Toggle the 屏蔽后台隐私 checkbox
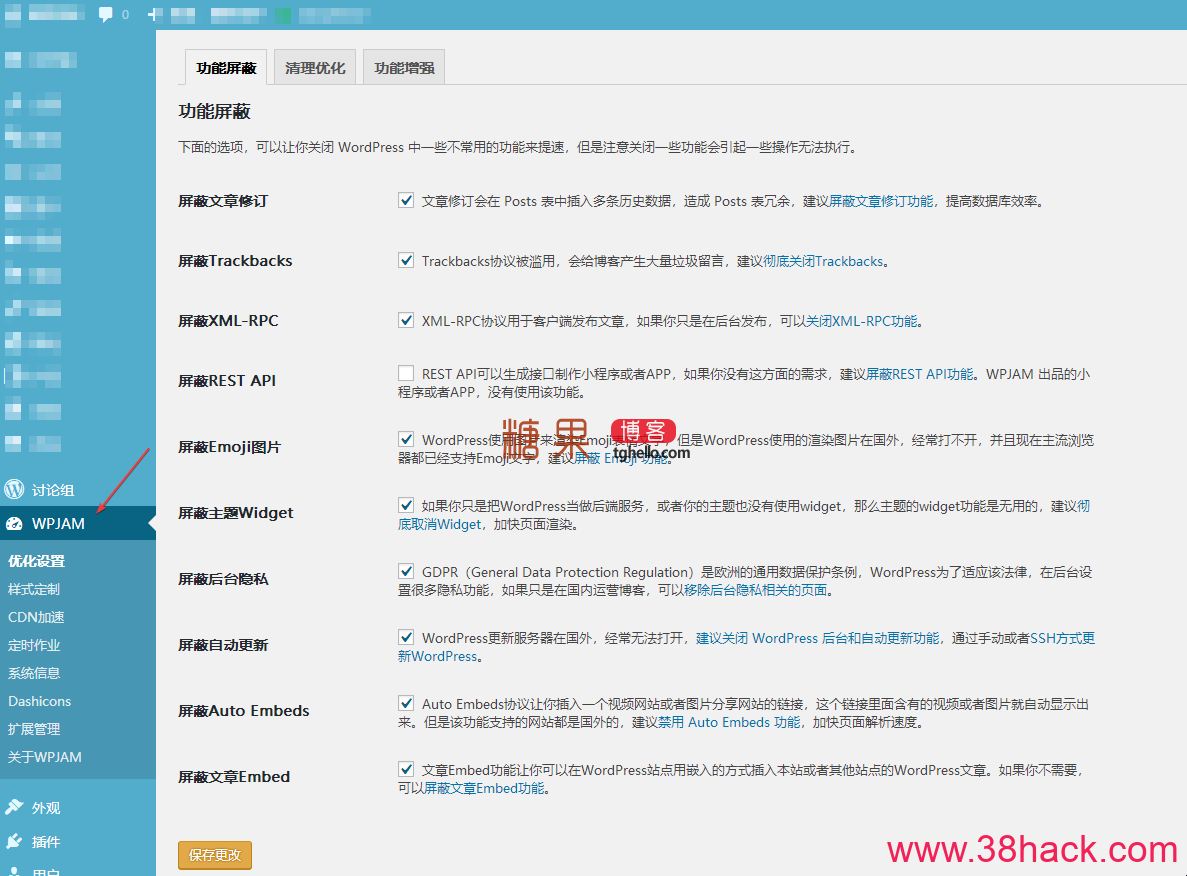Screen dimensions: 1187x876 pyautogui.click(x=406, y=571)
